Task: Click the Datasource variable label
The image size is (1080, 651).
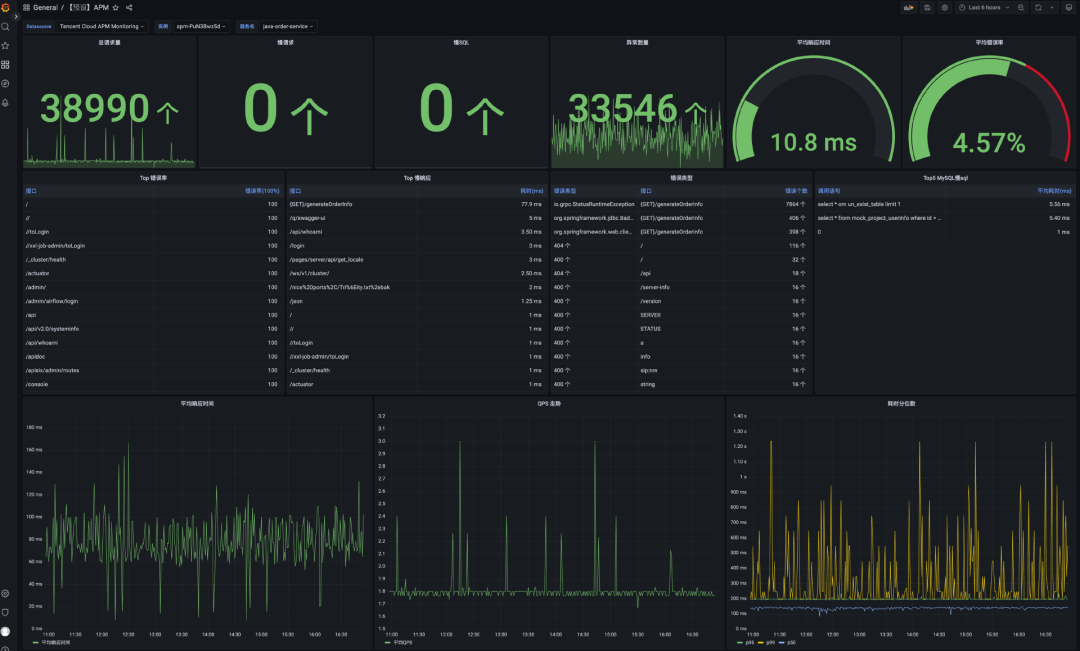Action: click(x=39, y=26)
